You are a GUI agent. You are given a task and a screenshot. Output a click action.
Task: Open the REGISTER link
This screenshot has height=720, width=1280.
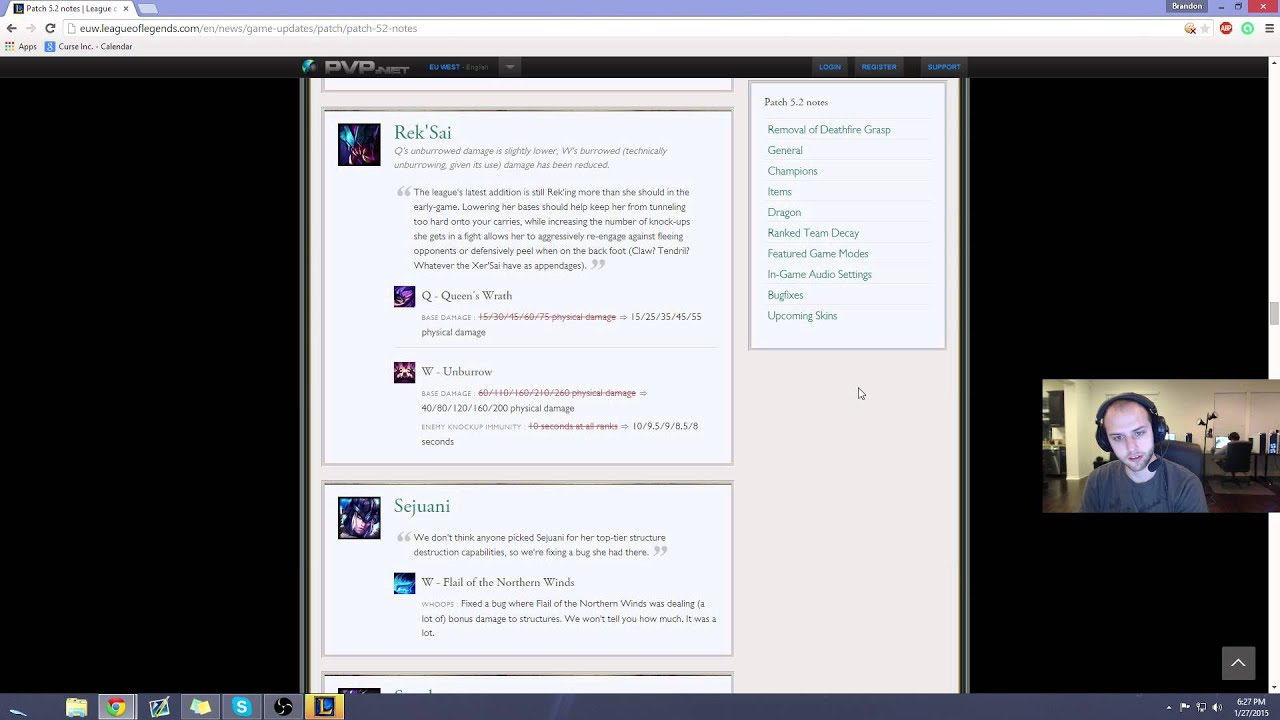pyautogui.click(x=879, y=67)
